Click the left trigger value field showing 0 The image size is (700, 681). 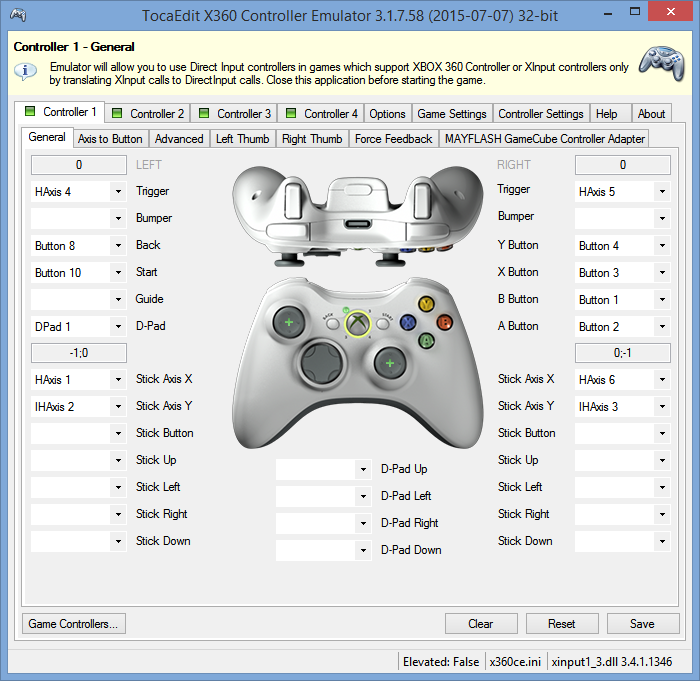(x=79, y=165)
